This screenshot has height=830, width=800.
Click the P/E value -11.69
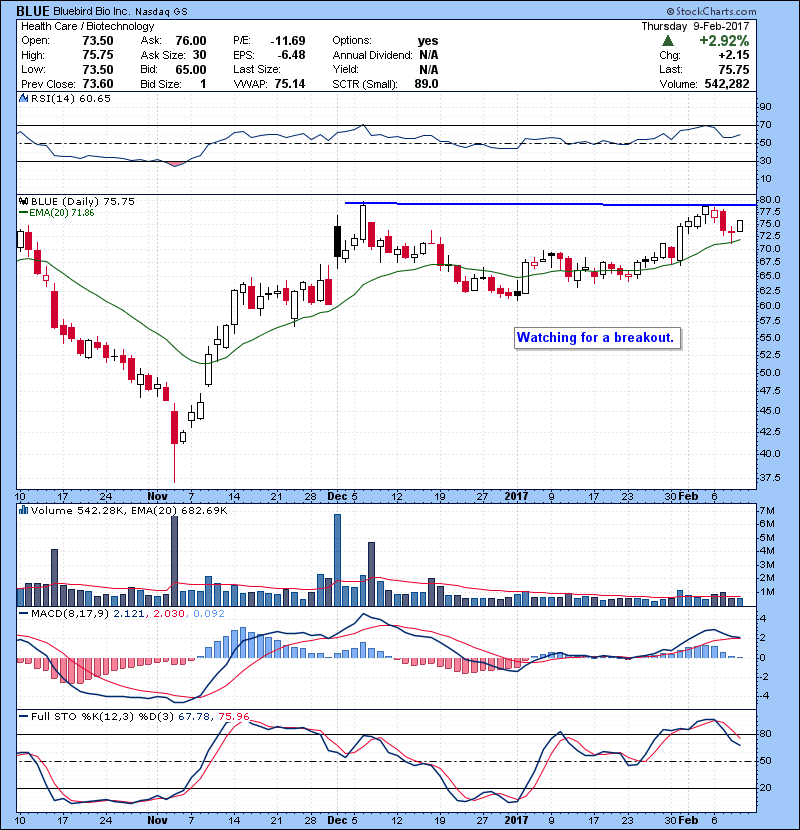[x=287, y=41]
